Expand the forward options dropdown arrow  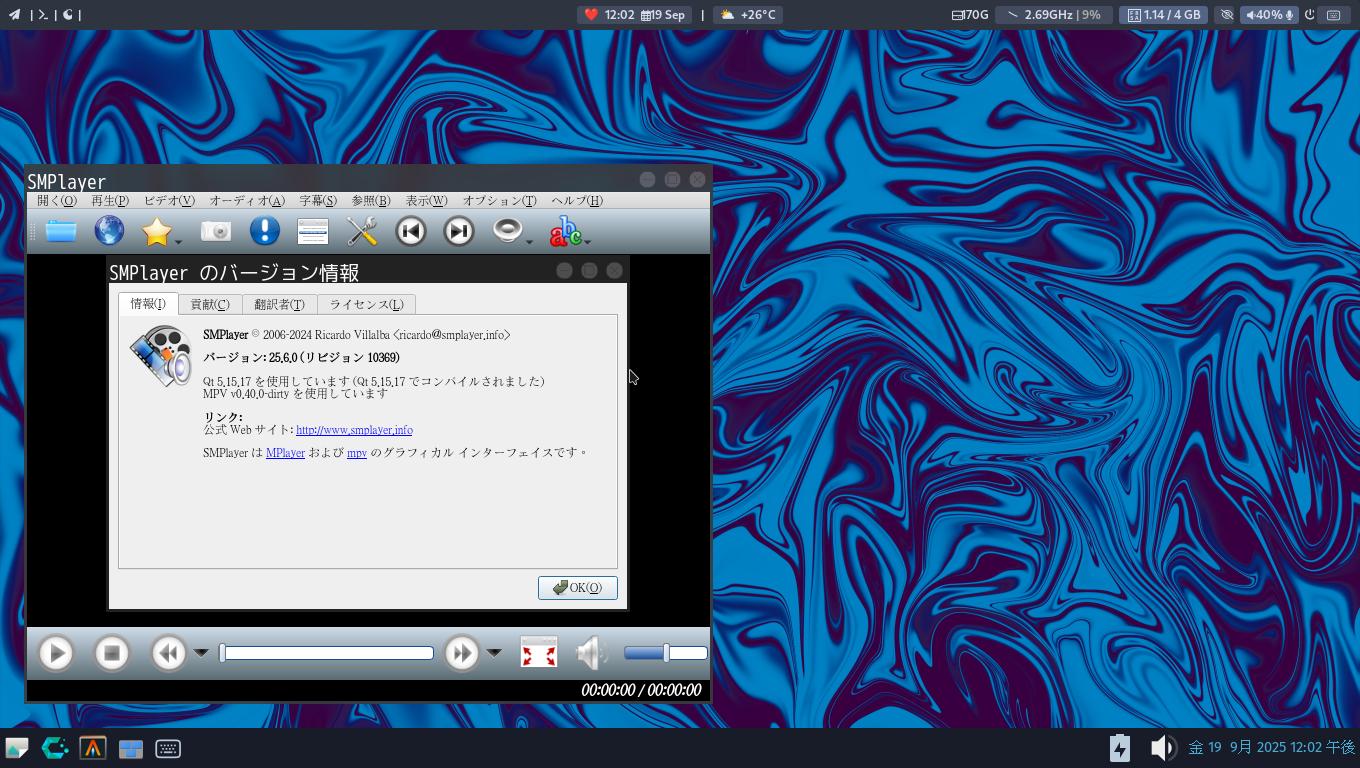click(x=494, y=653)
